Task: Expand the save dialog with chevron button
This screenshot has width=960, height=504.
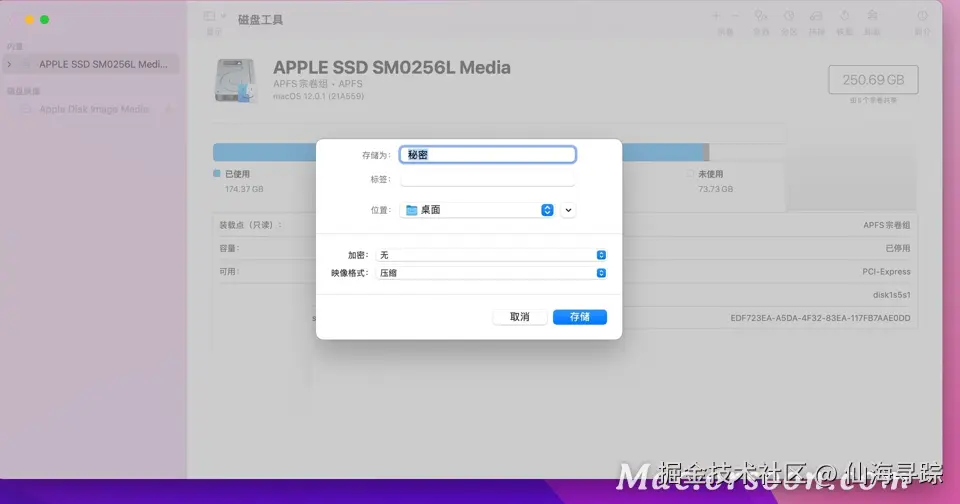Action: click(568, 210)
